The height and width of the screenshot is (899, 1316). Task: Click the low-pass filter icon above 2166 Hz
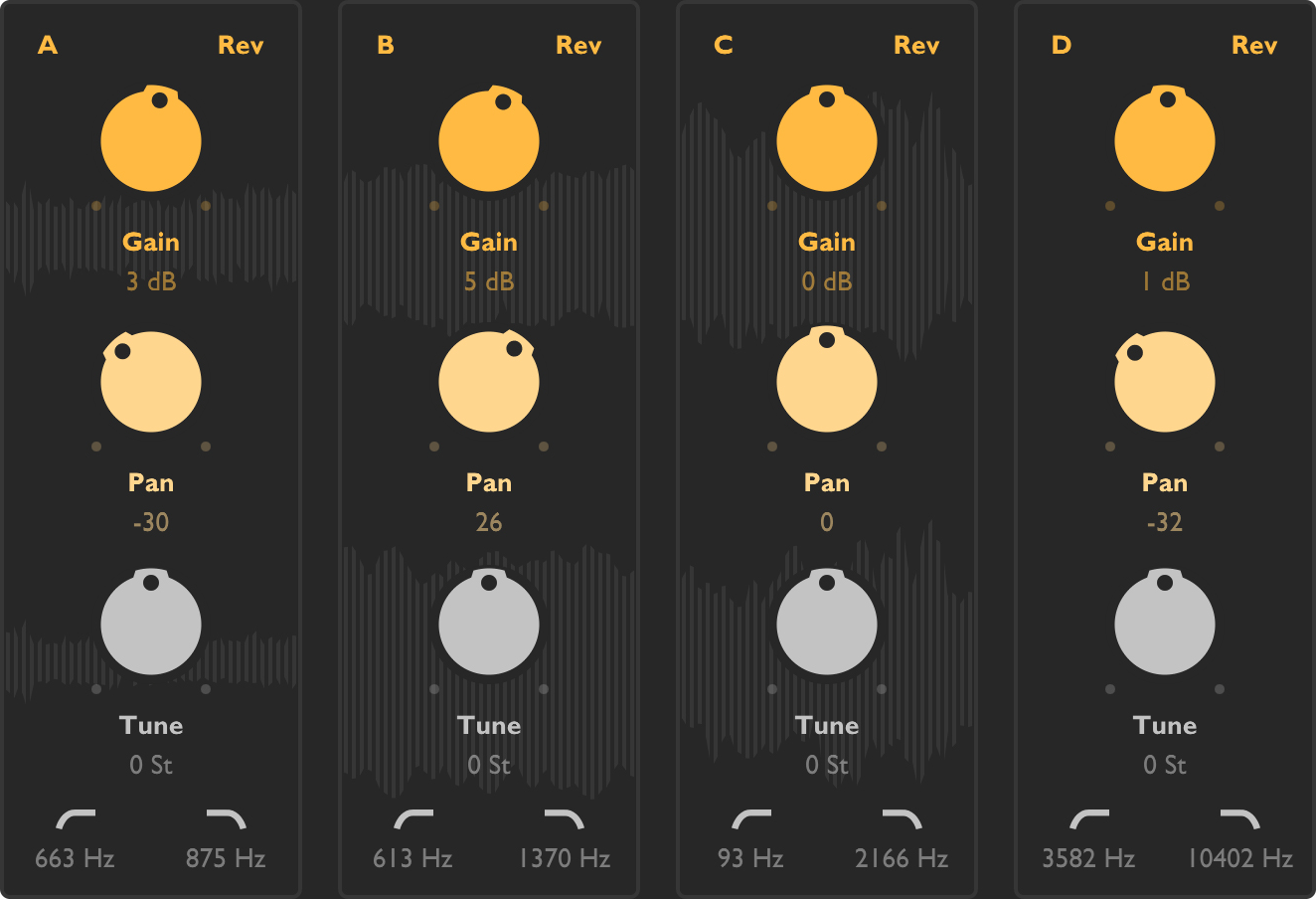(902, 819)
